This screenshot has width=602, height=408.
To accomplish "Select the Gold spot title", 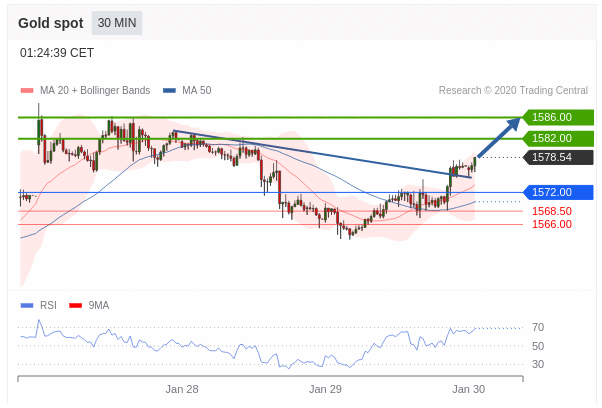I will point(51,23).
